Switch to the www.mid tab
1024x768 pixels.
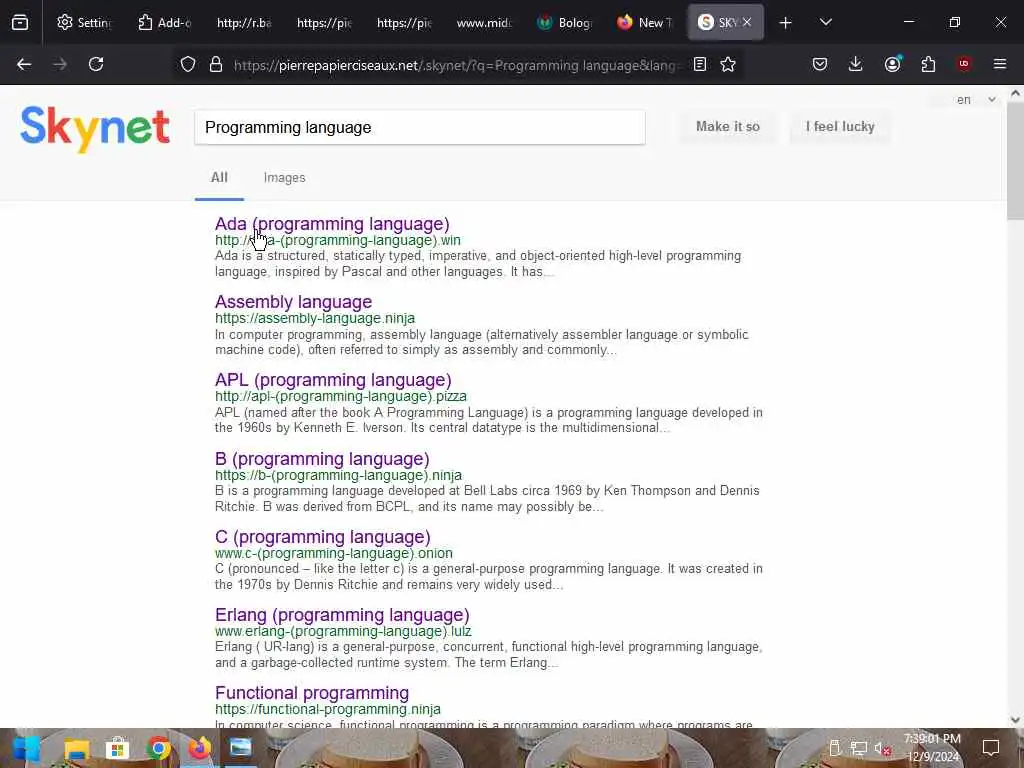(x=484, y=22)
